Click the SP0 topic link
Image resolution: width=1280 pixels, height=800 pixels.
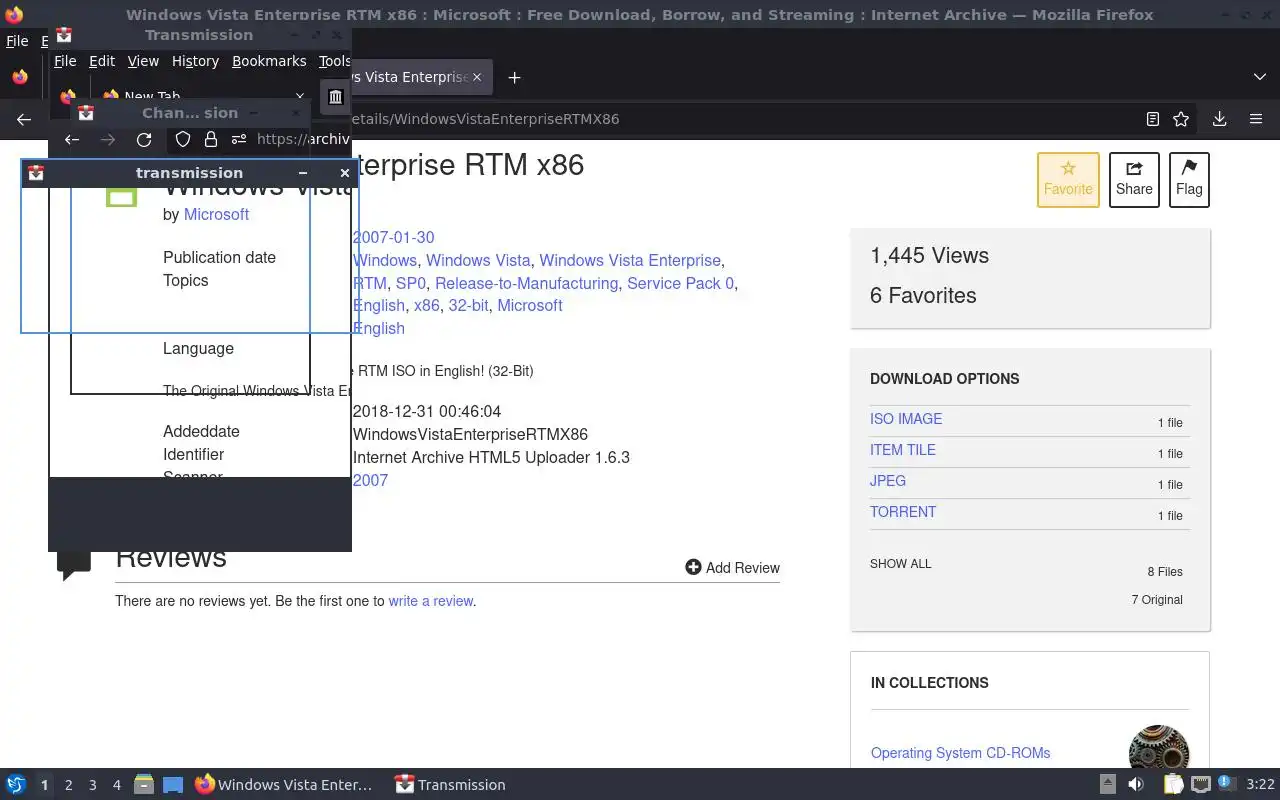click(x=411, y=283)
